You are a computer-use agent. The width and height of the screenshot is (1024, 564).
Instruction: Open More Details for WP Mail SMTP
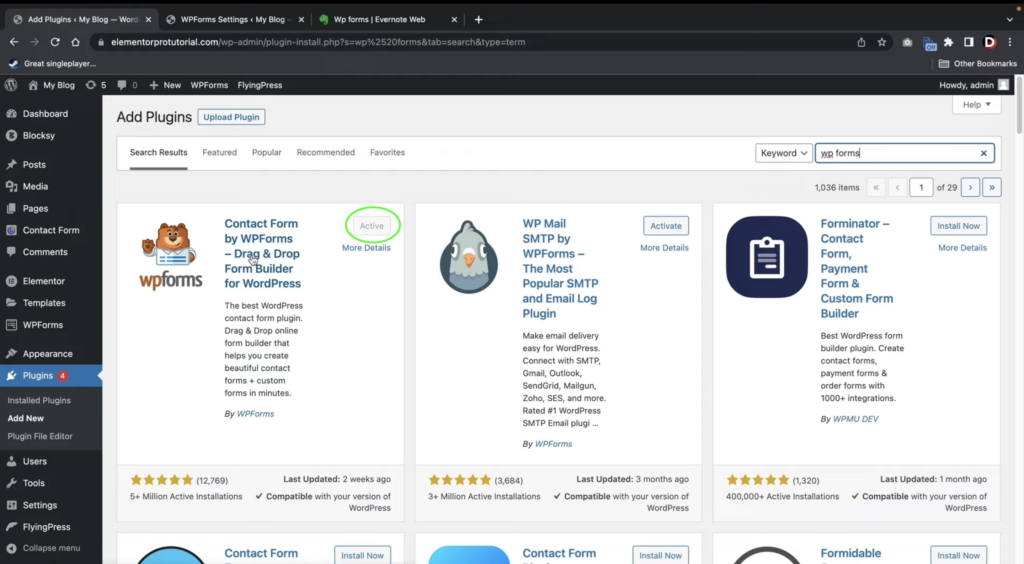(664, 247)
